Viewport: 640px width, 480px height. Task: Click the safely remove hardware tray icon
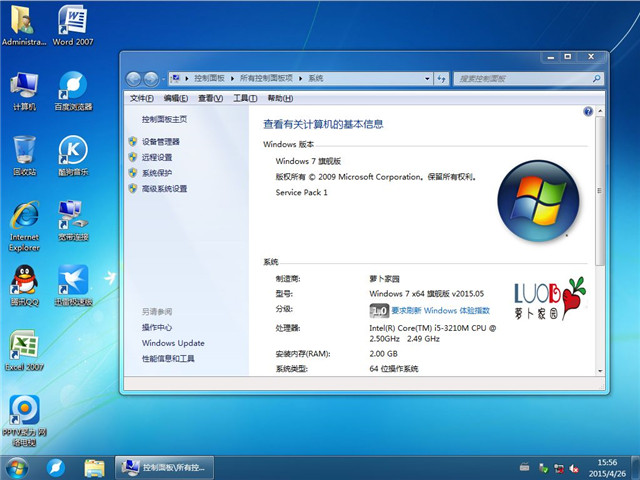(543, 468)
